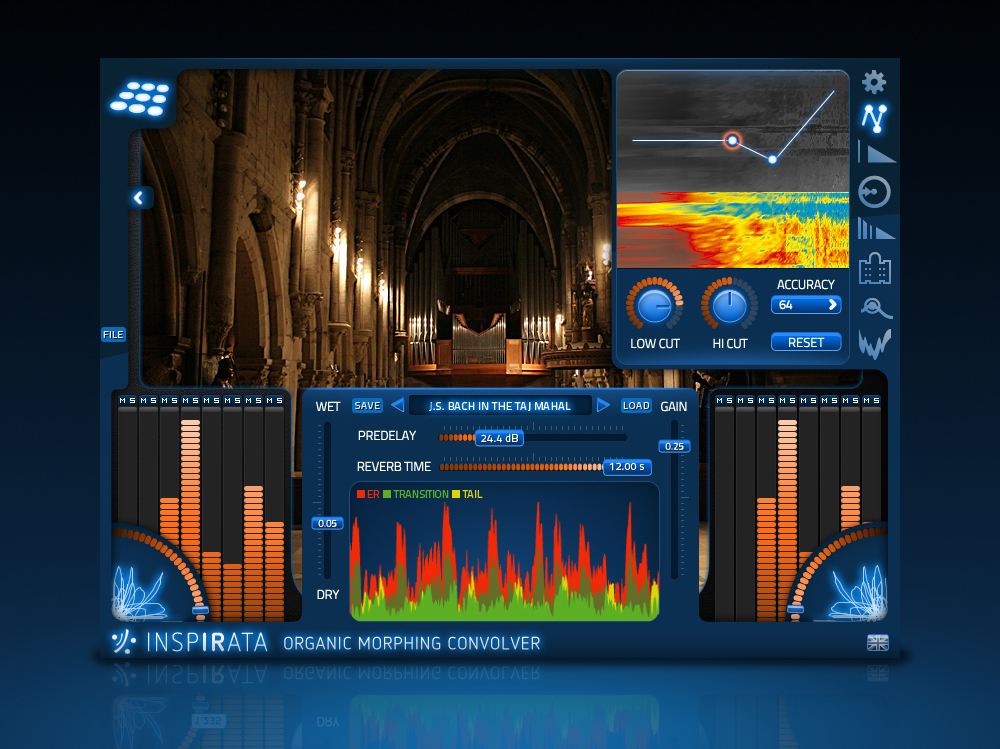Go to previous preset with the left arrow

(397, 405)
